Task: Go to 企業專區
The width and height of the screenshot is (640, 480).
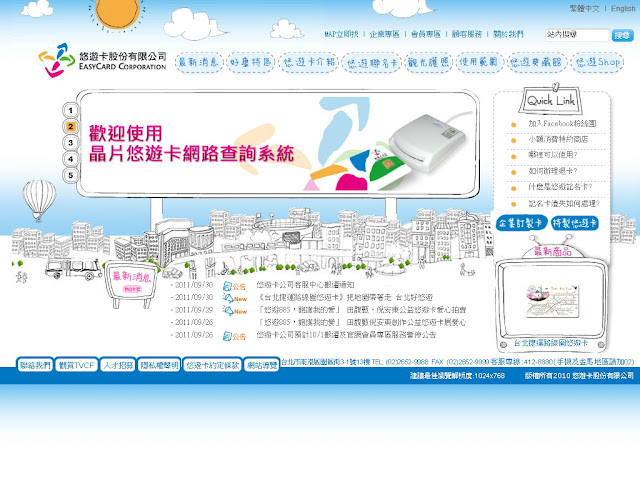Action: coord(384,34)
